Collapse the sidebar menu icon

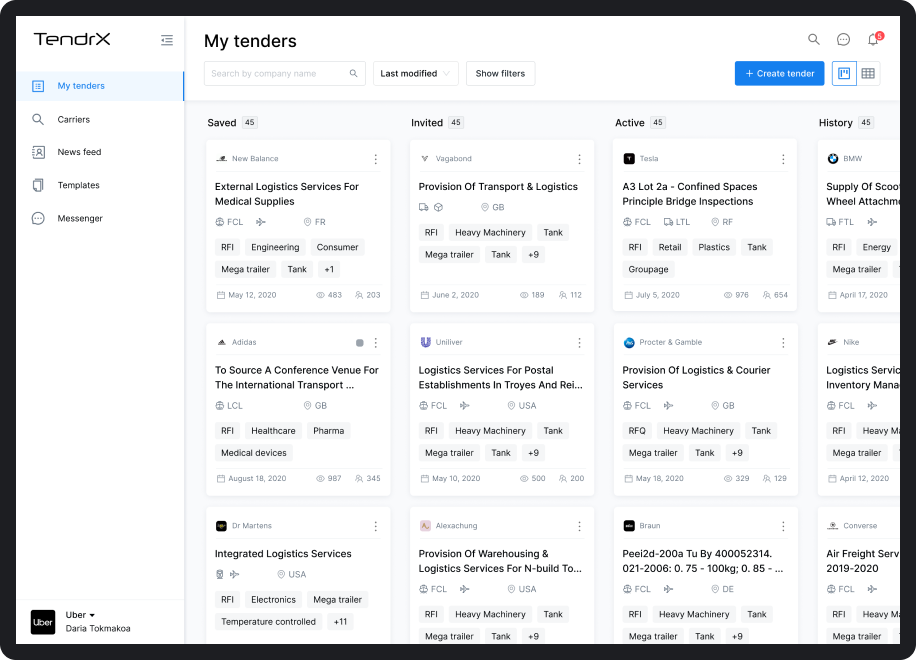167,40
